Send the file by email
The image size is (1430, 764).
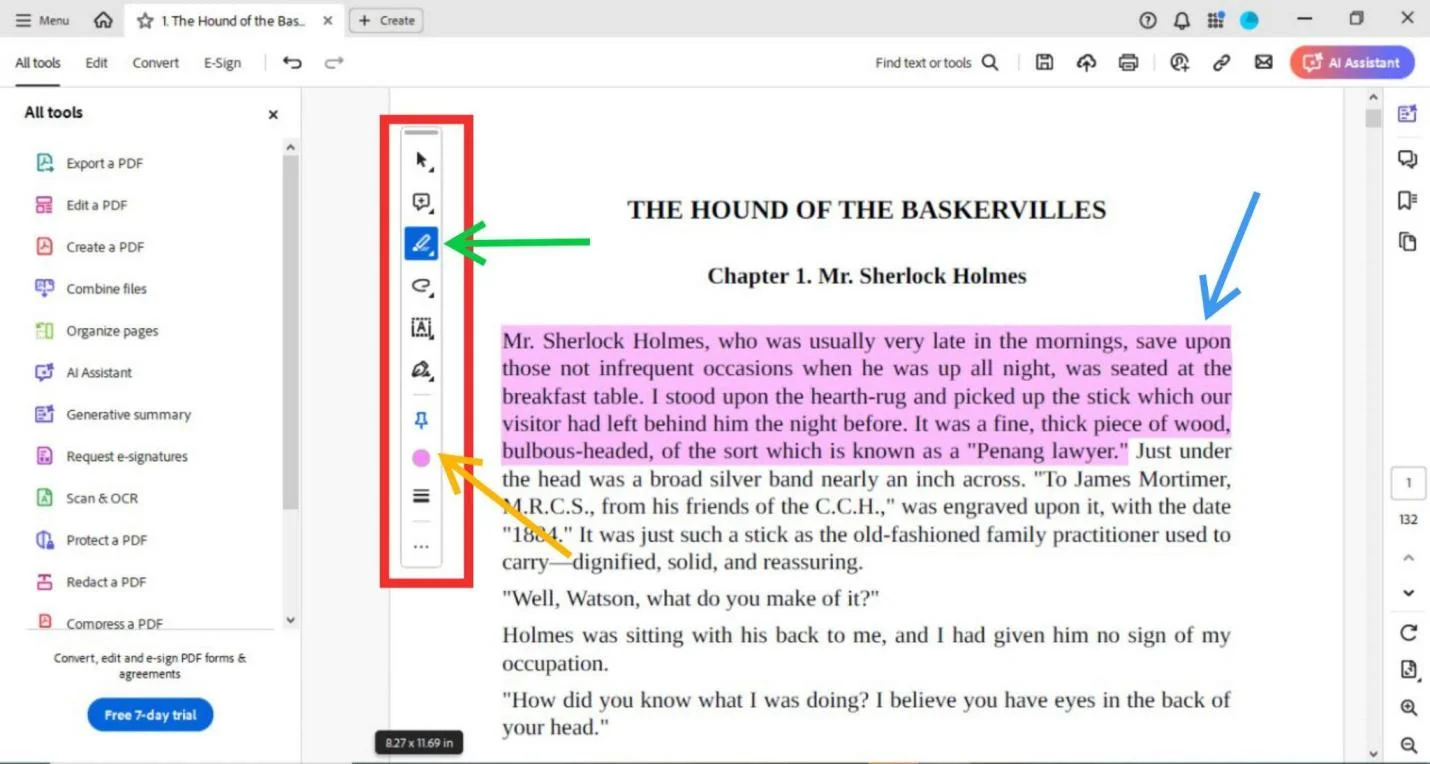(1264, 63)
